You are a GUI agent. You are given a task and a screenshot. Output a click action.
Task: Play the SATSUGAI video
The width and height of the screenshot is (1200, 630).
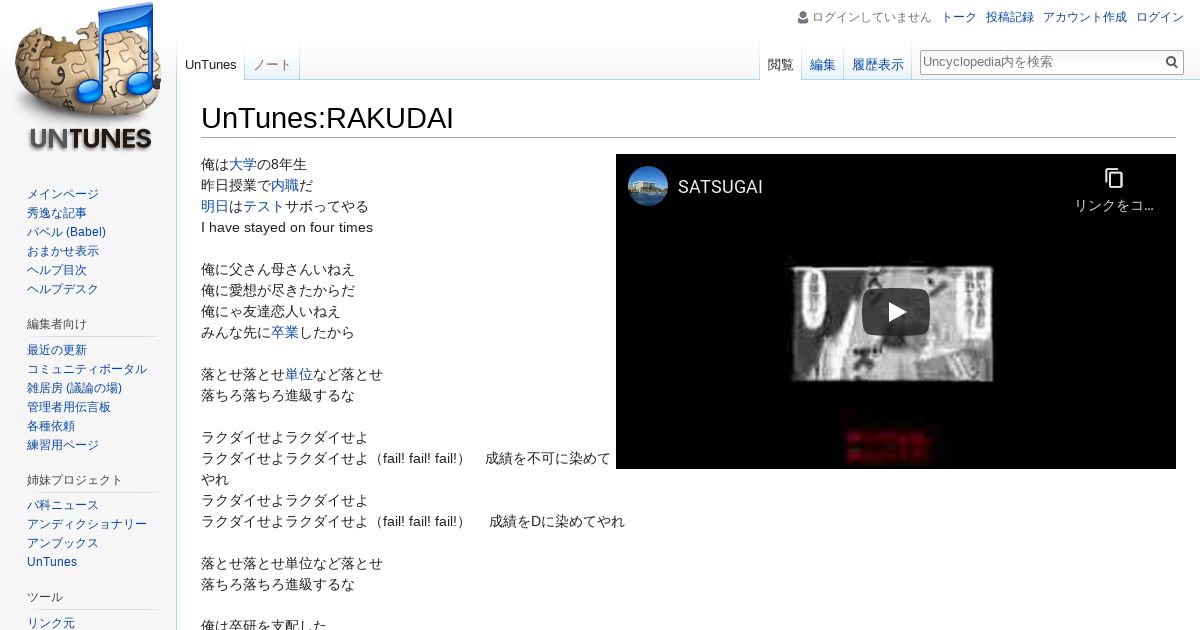tap(896, 312)
